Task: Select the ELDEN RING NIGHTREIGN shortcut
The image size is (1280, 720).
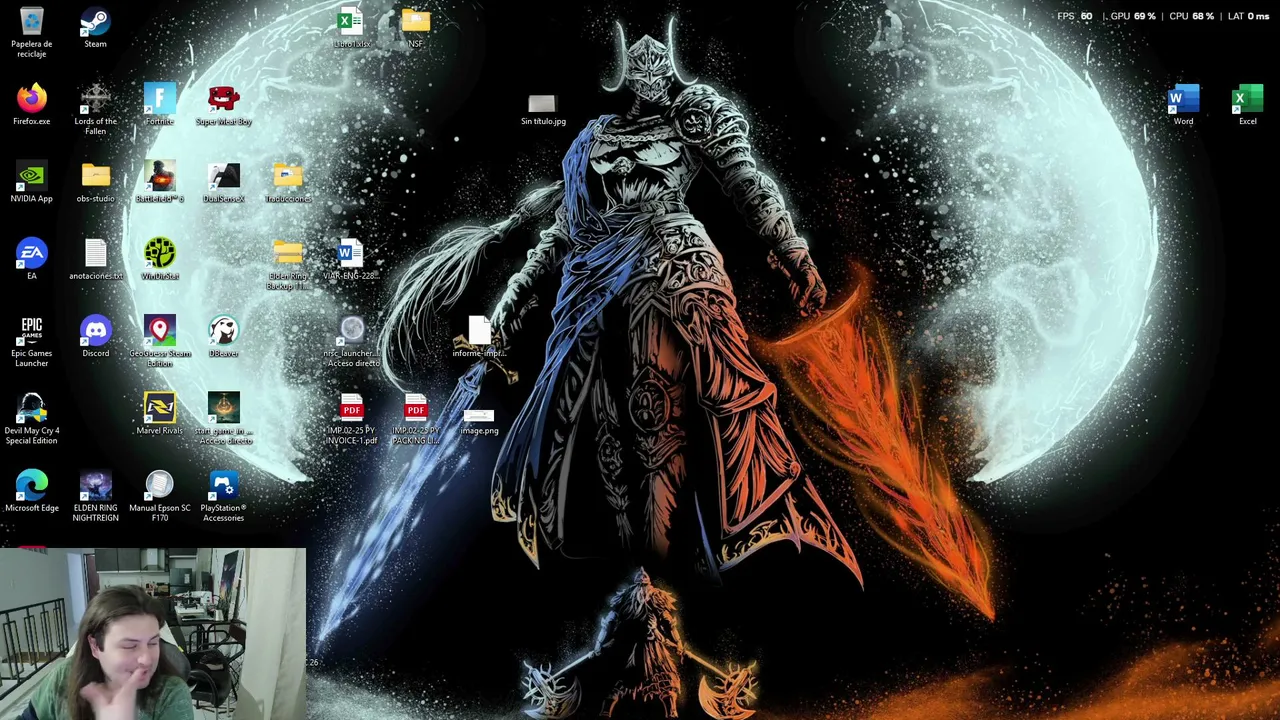Action: [x=95, y=496]
